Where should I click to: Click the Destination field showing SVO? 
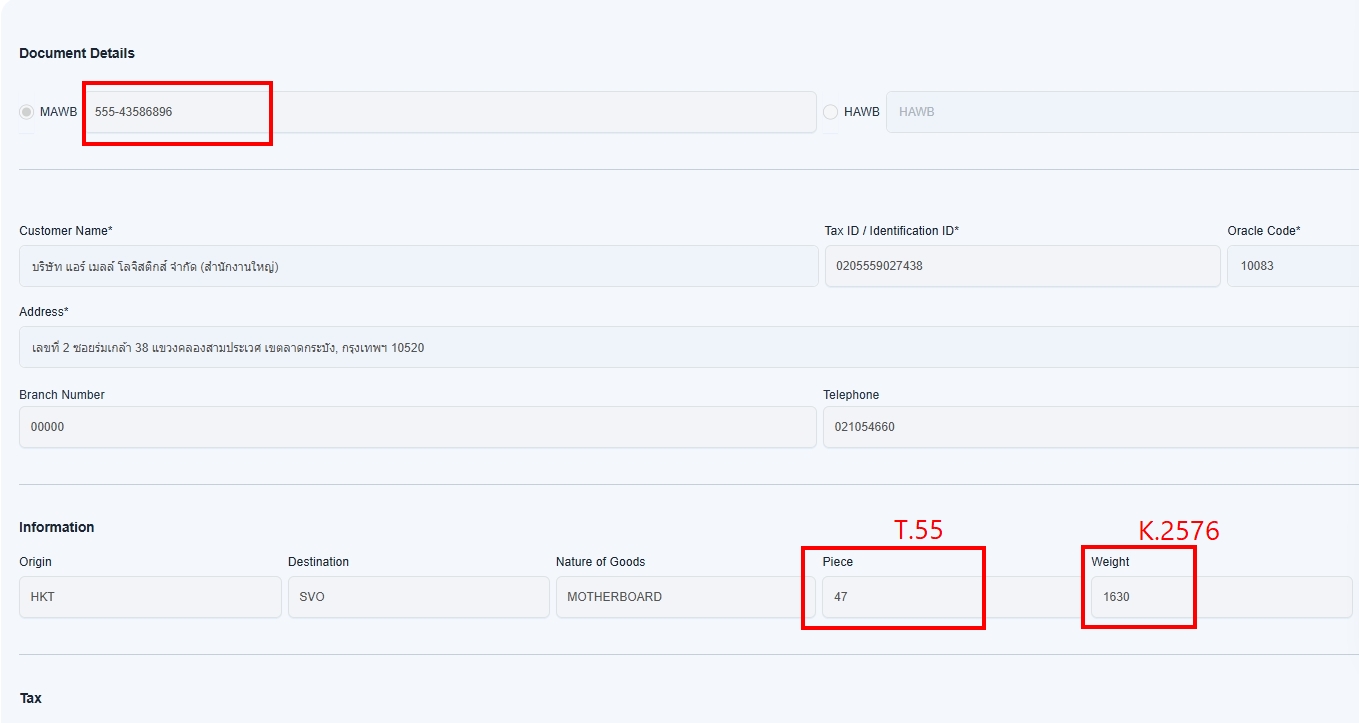[418, 597]
